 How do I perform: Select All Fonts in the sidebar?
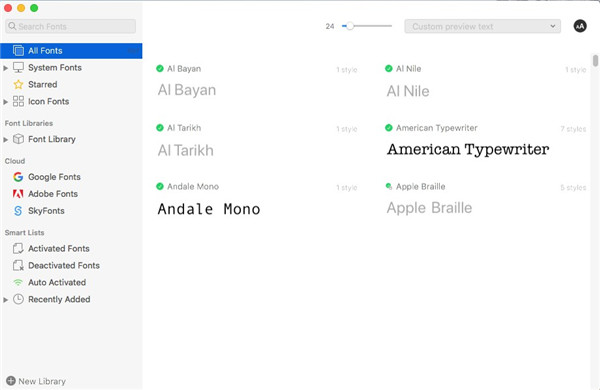click(71, 51)
